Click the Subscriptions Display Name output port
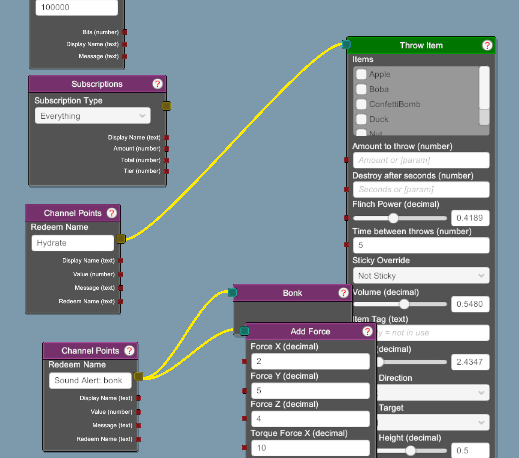Image resolution: width=519 pixels, height=458 pixels. 166,137
